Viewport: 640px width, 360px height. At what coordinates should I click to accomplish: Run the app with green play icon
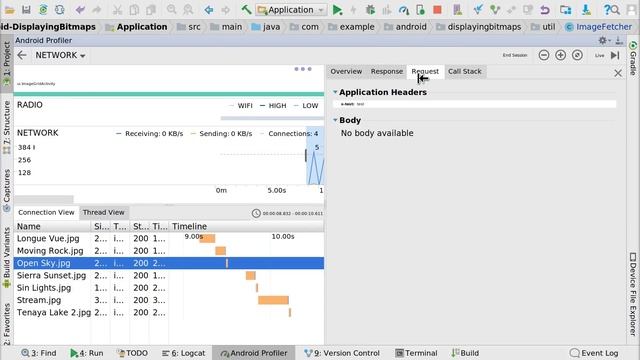pyautogui.click(x=337, y=9)
